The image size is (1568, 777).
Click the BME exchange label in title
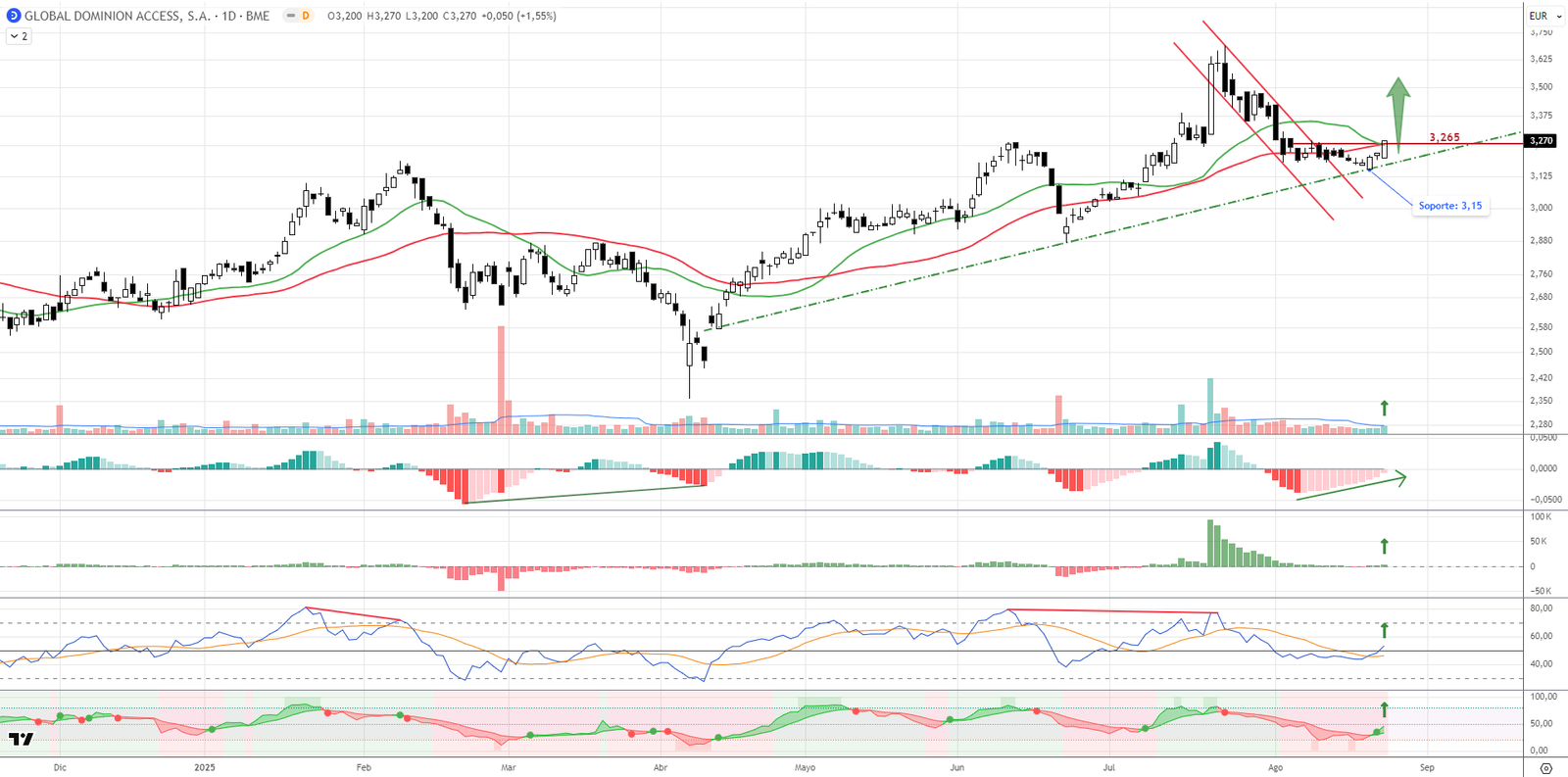(x=258, y=16)
